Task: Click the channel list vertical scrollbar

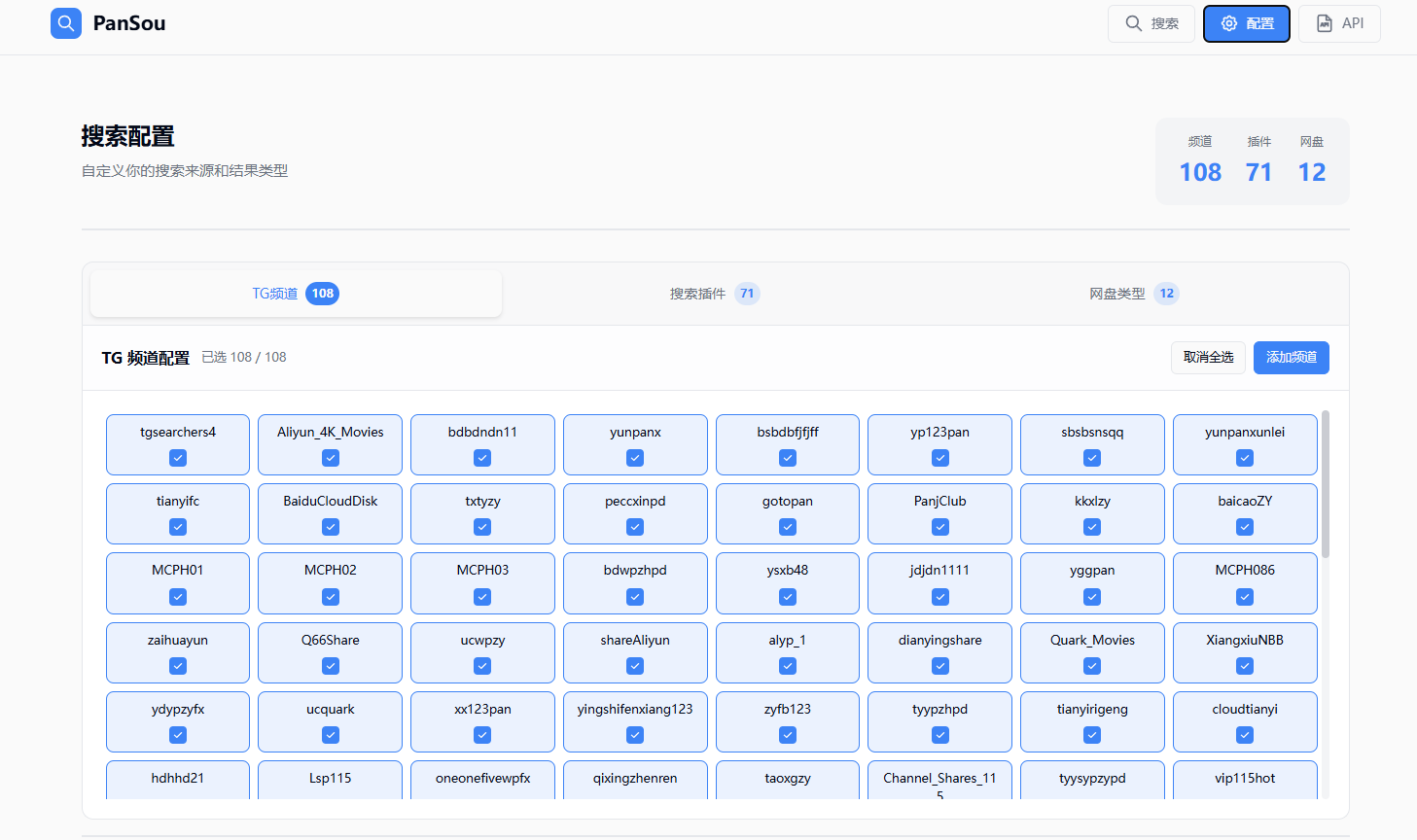Action: [x=1325, y=486]
